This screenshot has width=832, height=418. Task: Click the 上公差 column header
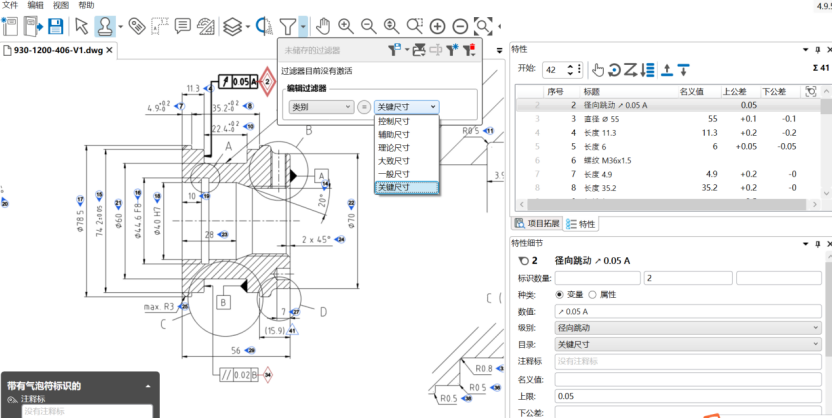[x=734, y=92]
